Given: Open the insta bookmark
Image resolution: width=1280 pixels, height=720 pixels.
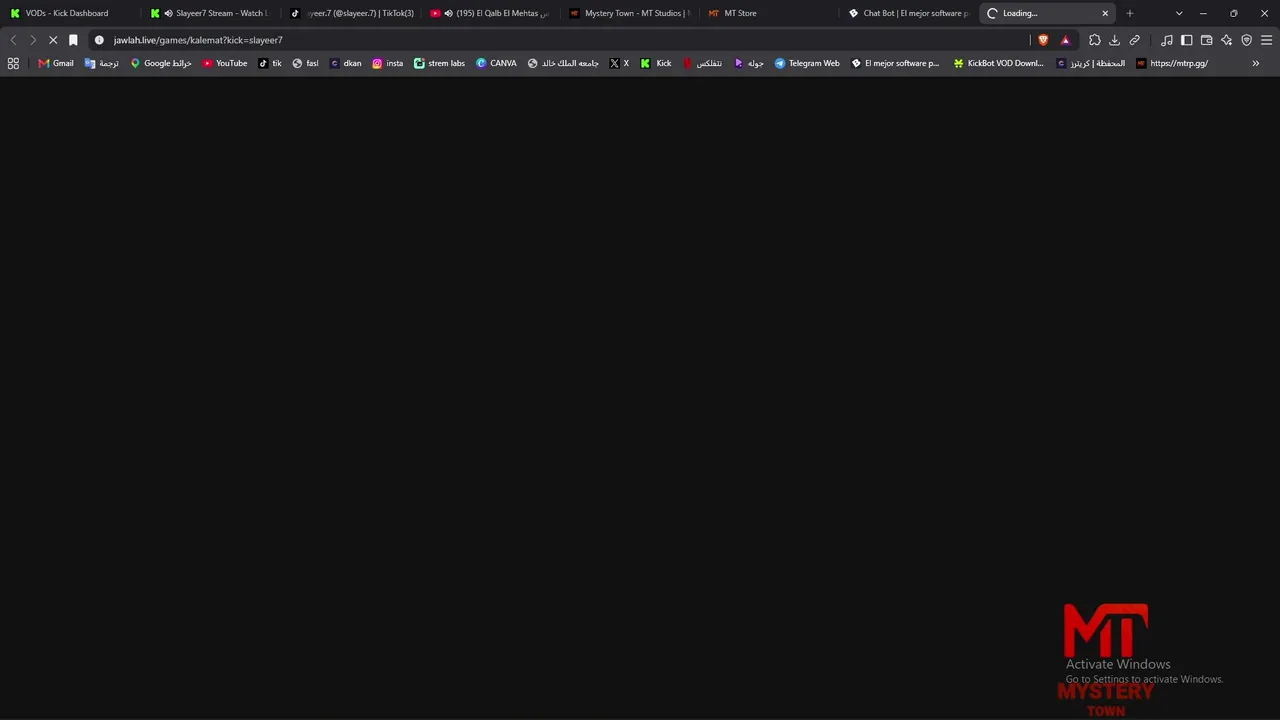Looking at the screenshot, I should point(388,63).
